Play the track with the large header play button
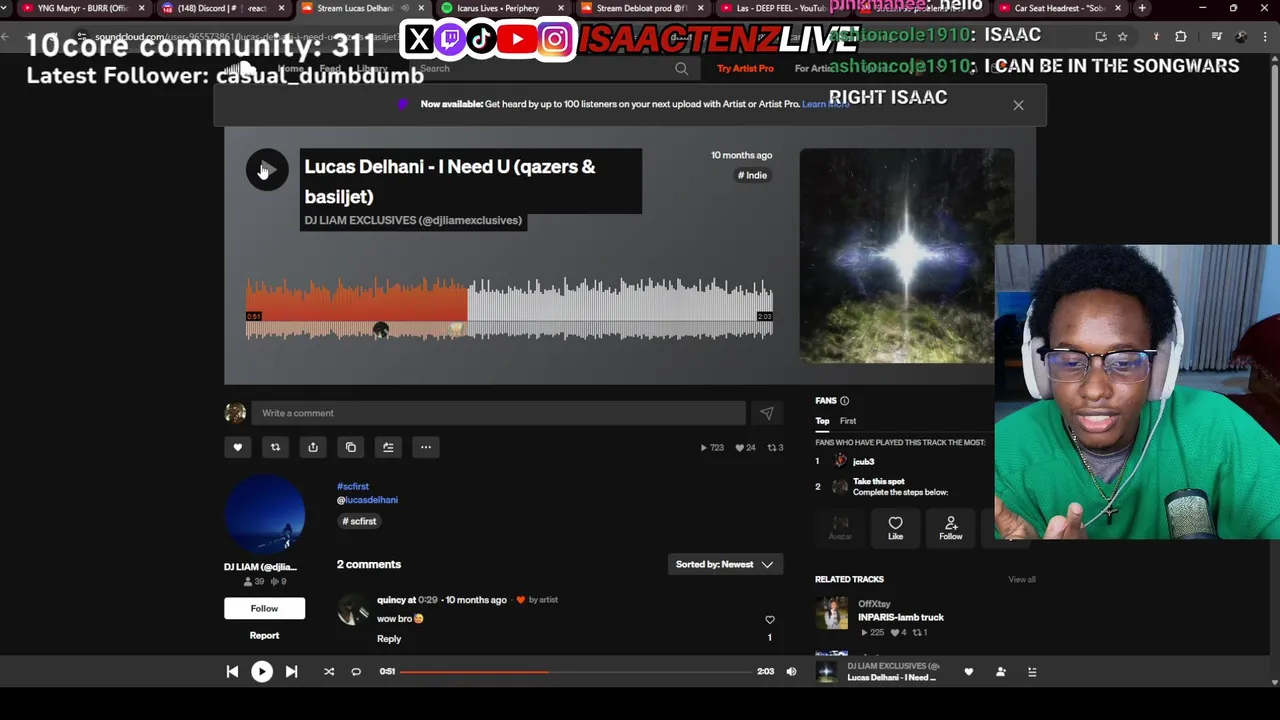 pyautogui.click(x=267, y=170)
